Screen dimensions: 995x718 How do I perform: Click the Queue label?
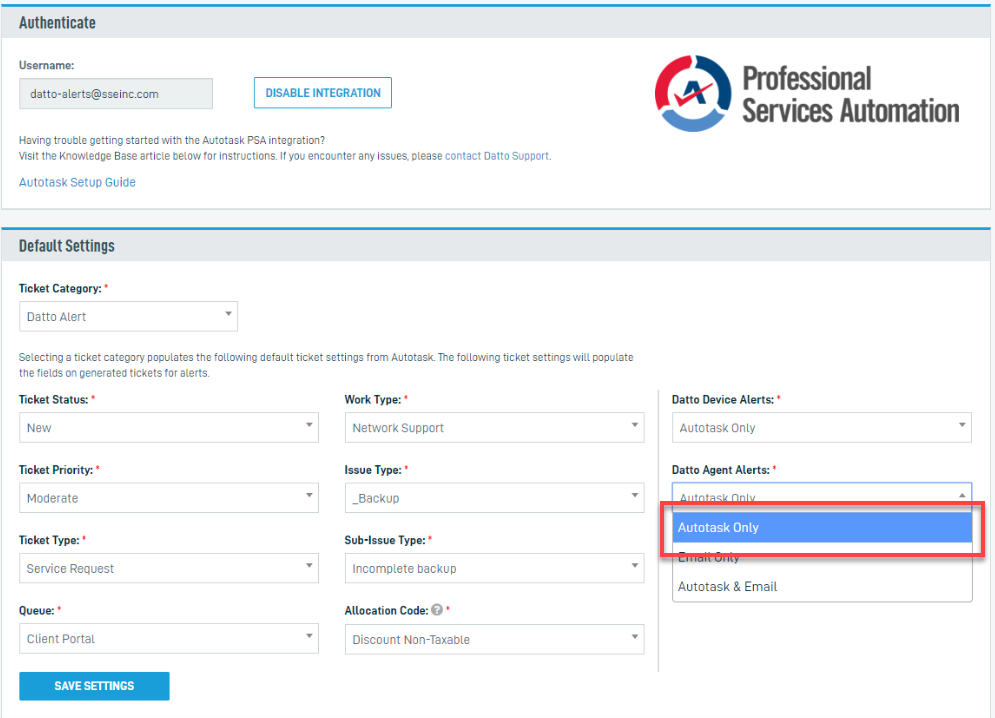coord(36,611)
